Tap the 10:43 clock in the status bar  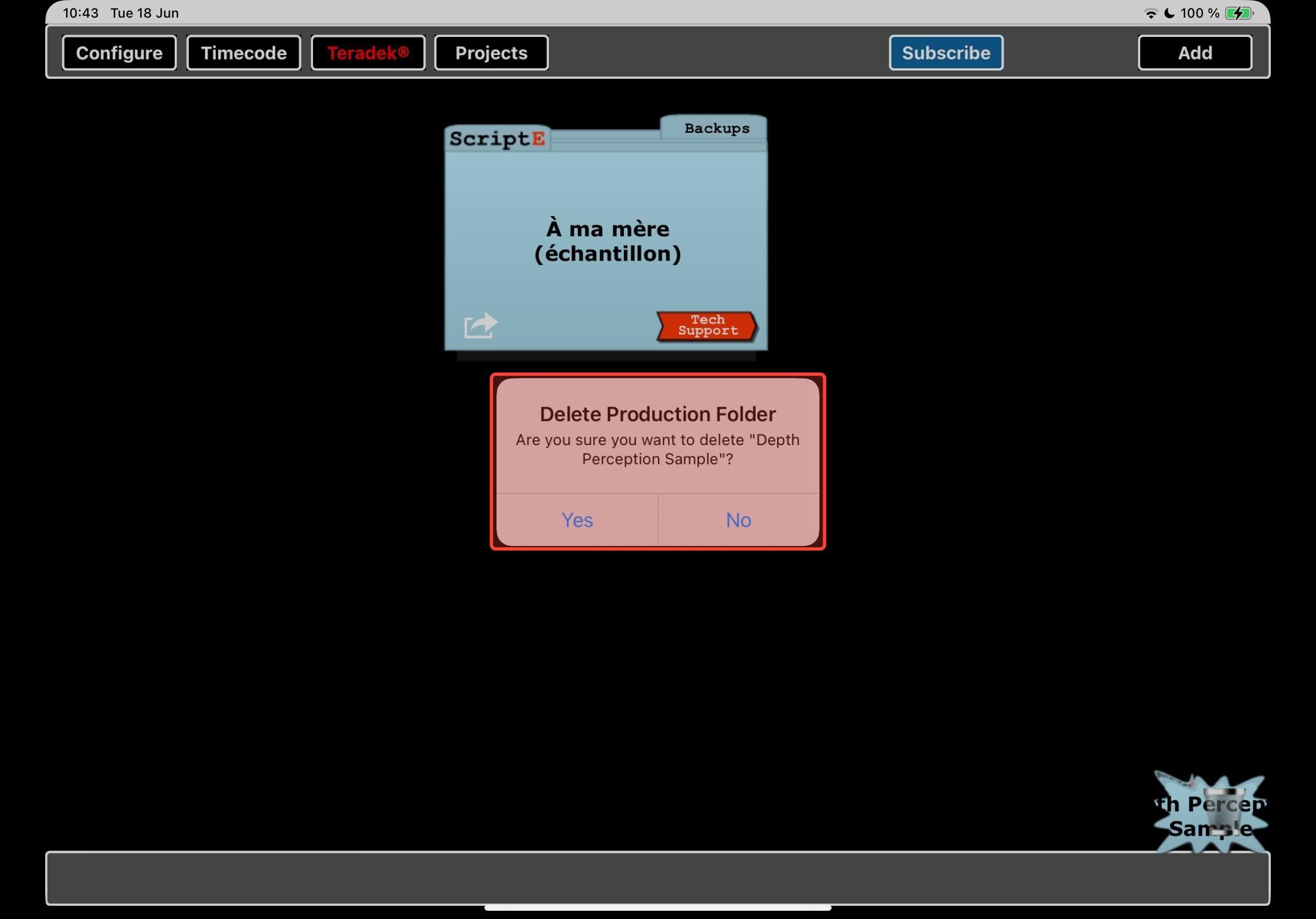[x=80, y=13]
